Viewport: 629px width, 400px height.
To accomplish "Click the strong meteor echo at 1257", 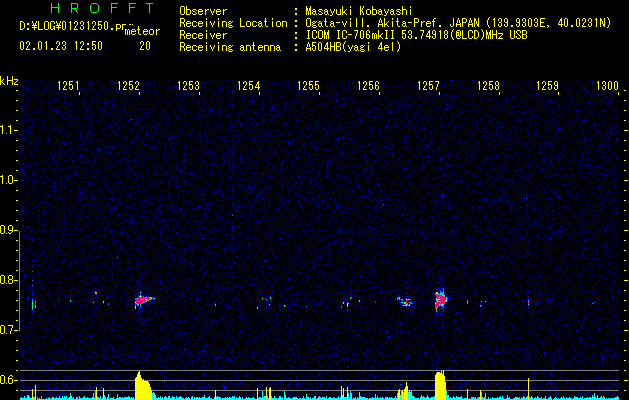I will pyautogui.click(x=440, y=299).
